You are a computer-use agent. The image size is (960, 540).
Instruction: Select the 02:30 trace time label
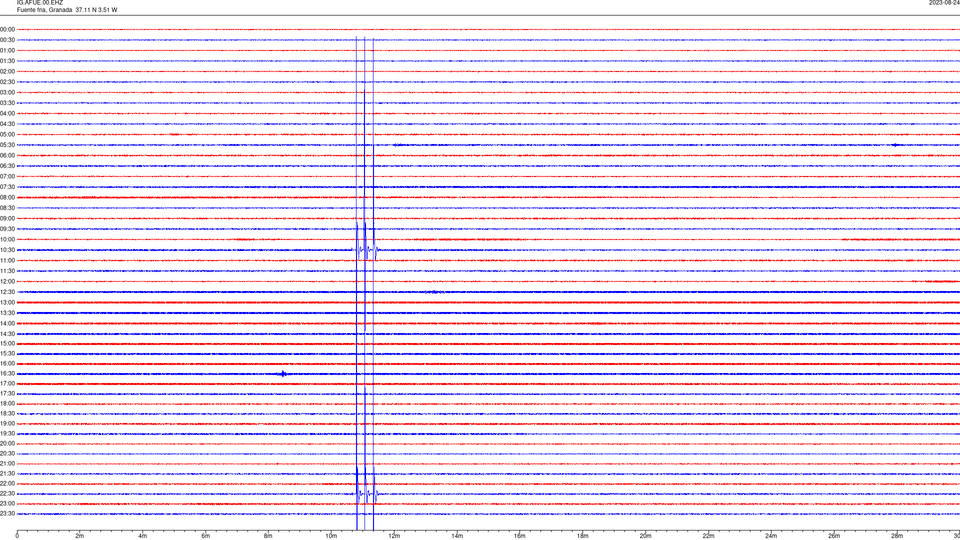7,82
